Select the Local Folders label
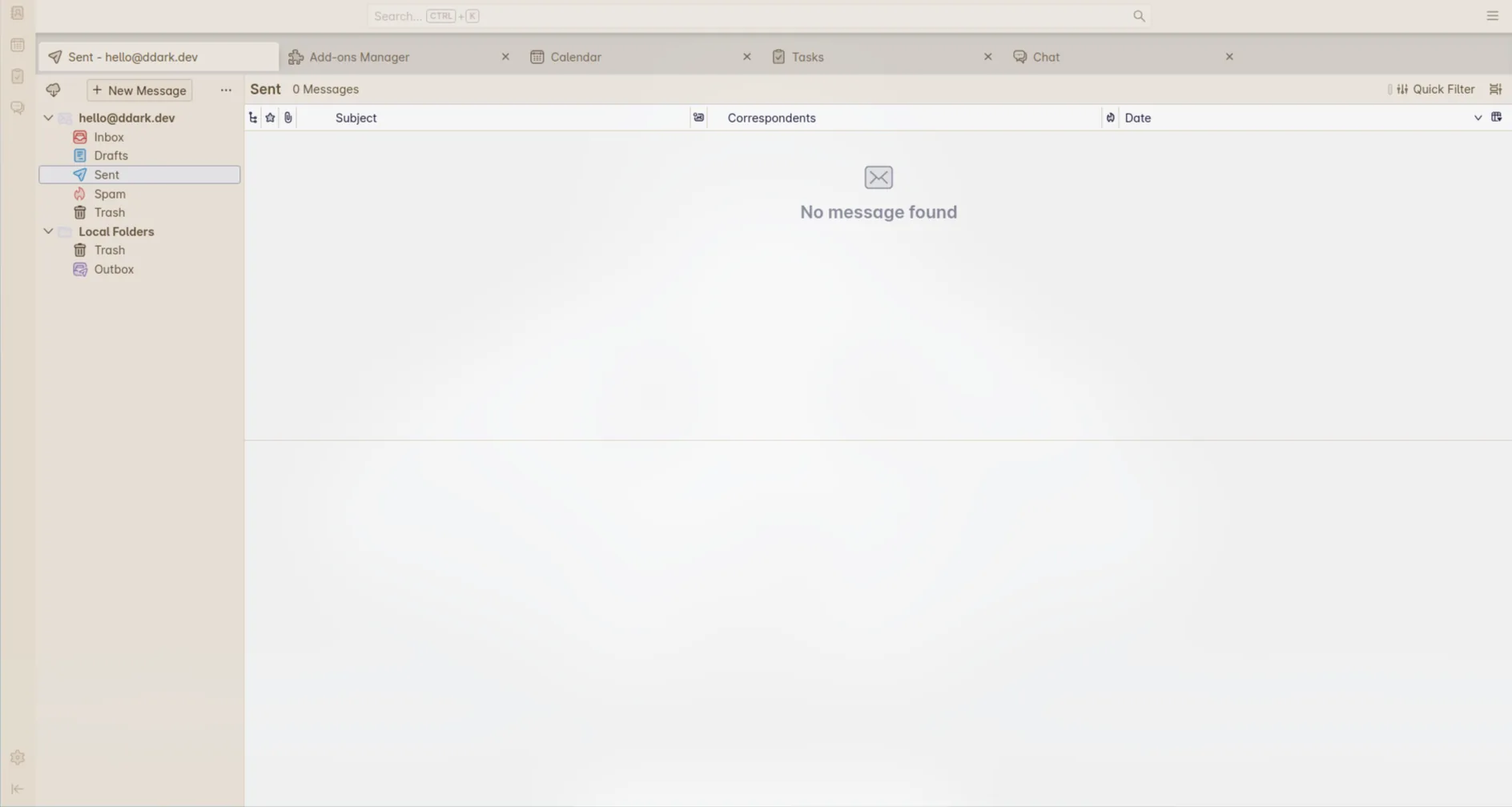 pos(116,231)
